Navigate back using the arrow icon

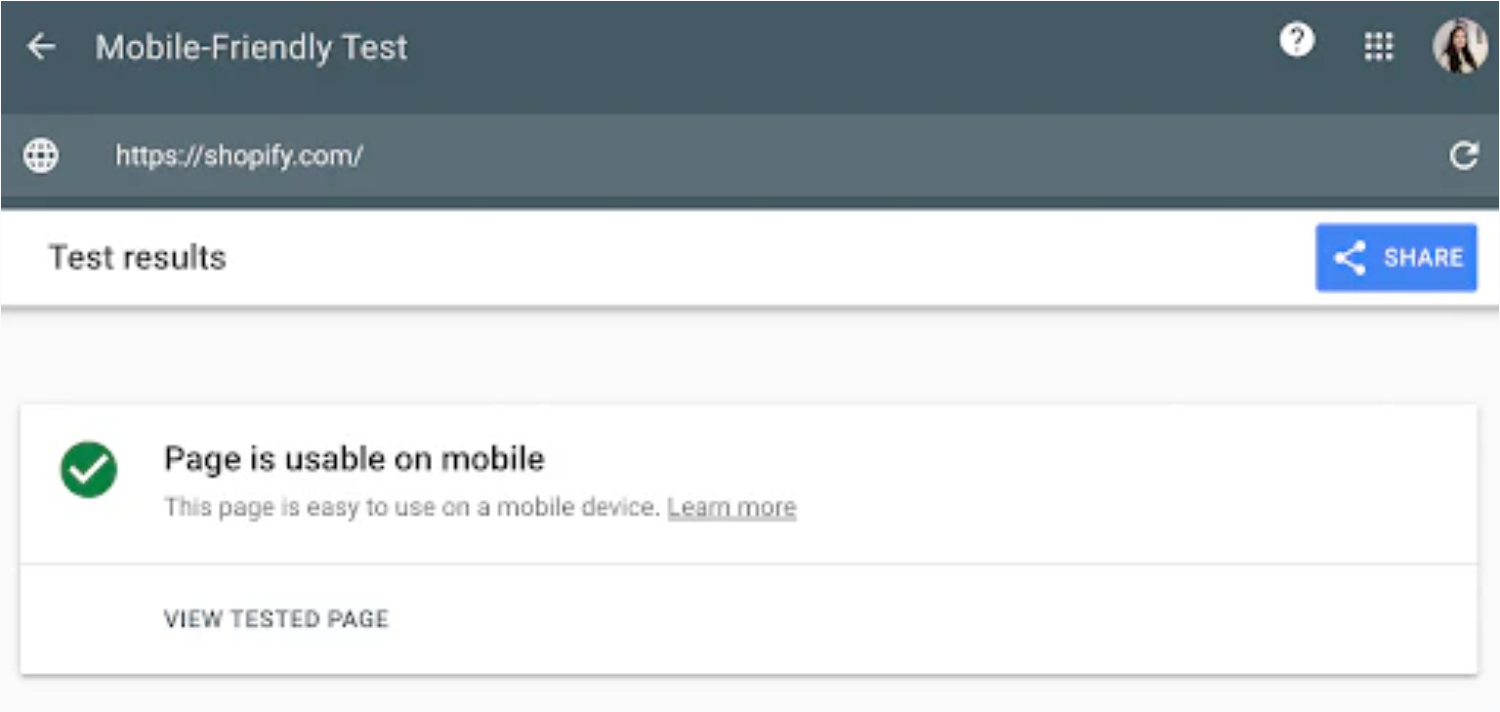click(44, 47)
